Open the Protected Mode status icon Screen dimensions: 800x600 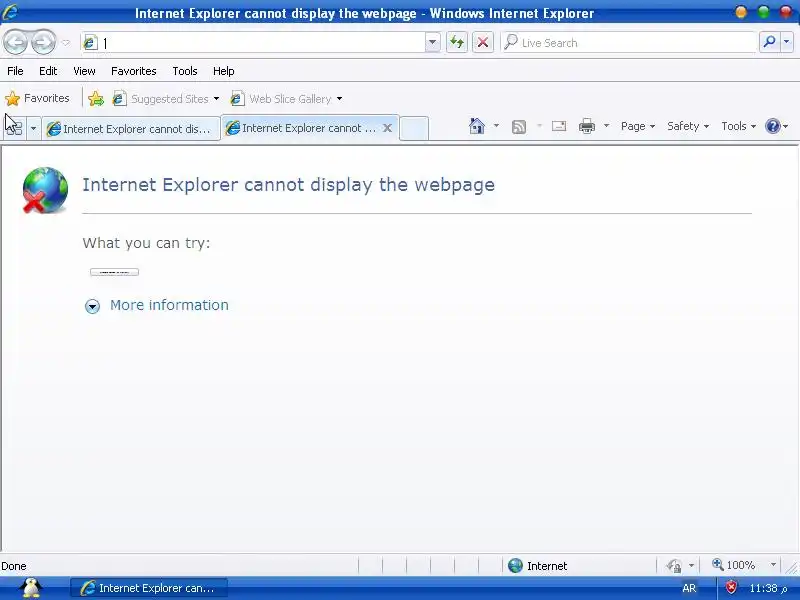click(674, 565)
